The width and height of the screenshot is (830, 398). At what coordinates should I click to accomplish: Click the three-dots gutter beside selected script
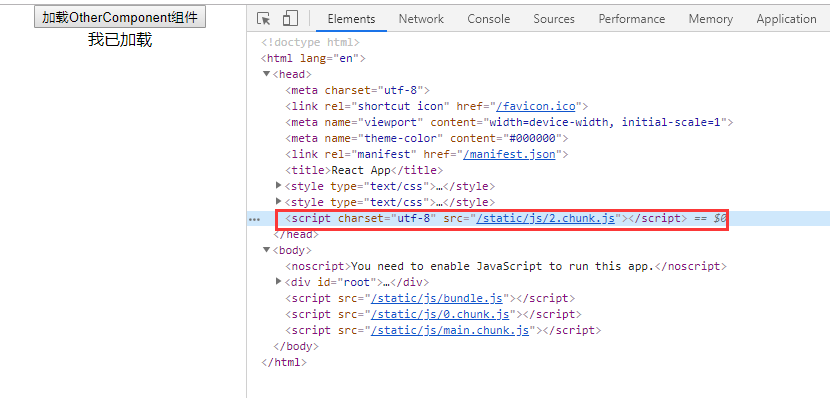(255, 219)
